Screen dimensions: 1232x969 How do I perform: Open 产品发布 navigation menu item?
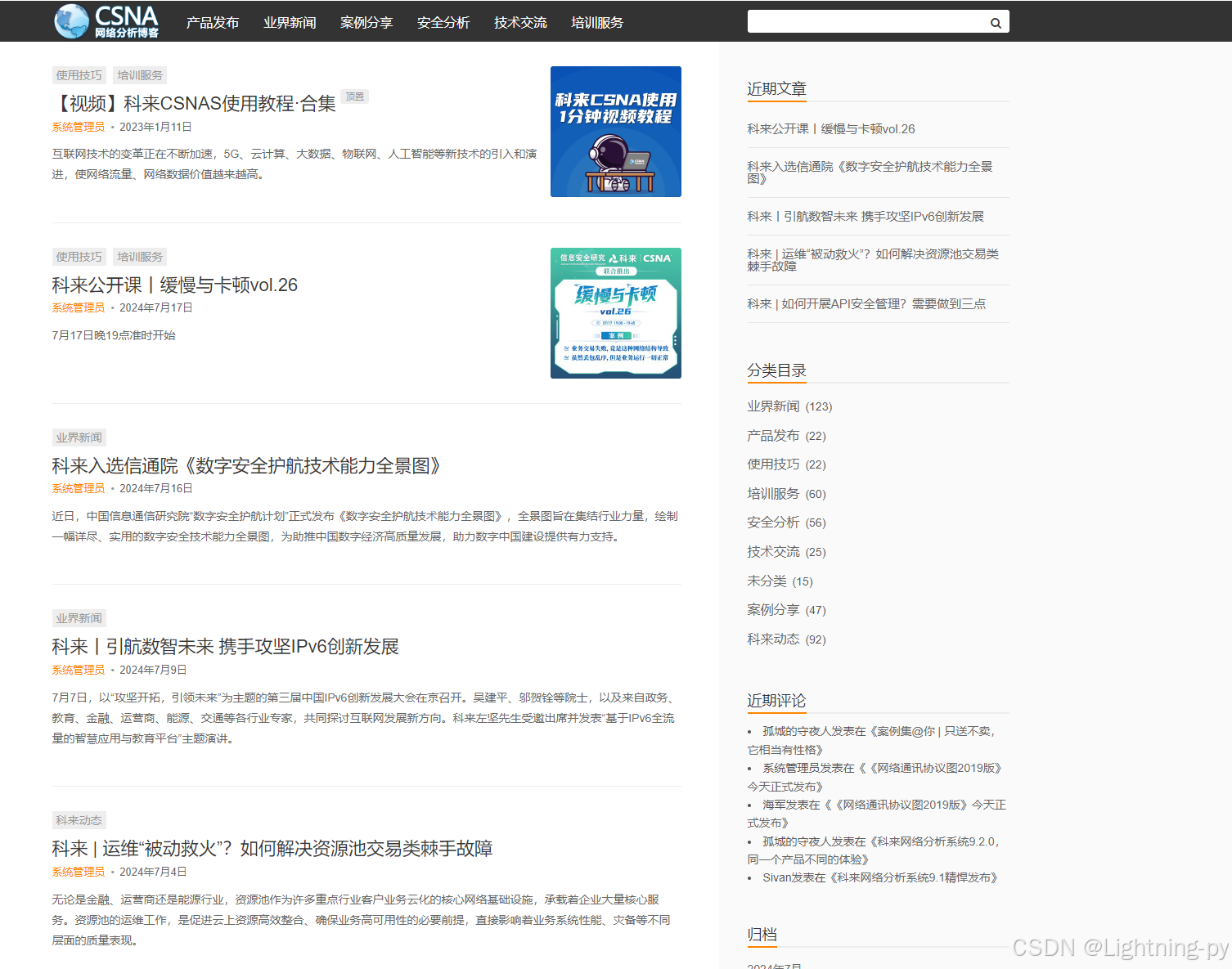(x=213, y=23)
